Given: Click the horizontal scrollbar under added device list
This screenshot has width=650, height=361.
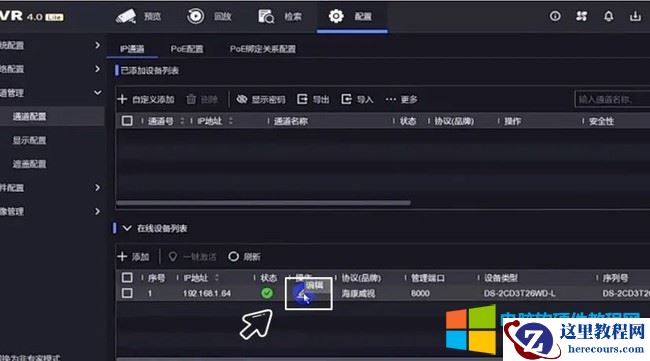Looking at the screenshot, I should (x=264, y=203).
